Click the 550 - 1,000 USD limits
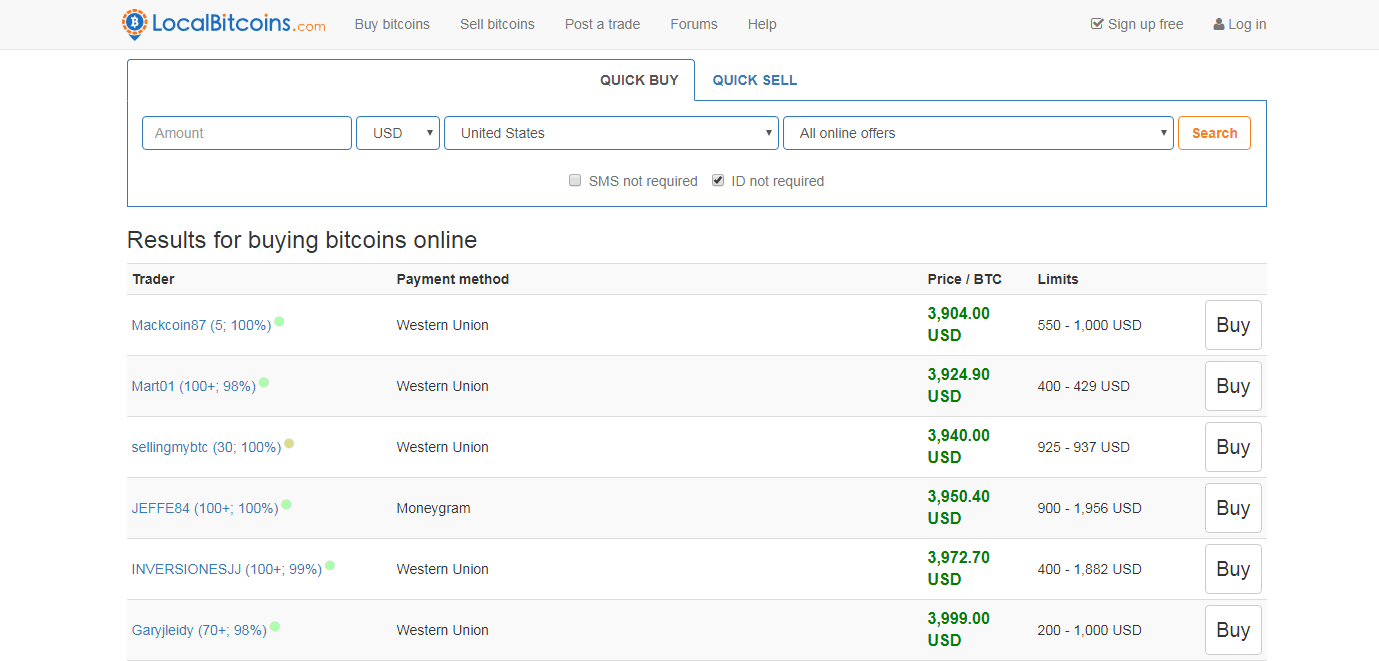Screen dimensions: 1379x661 click(1089, 325)
